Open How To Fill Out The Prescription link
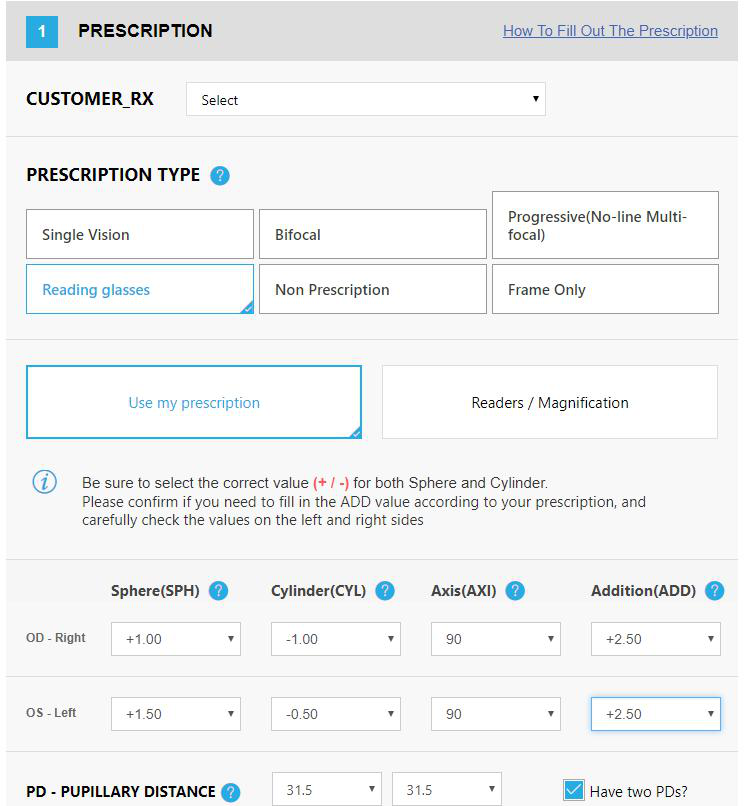The width and height of the screenshot is (746, 806). click(610, 31)
